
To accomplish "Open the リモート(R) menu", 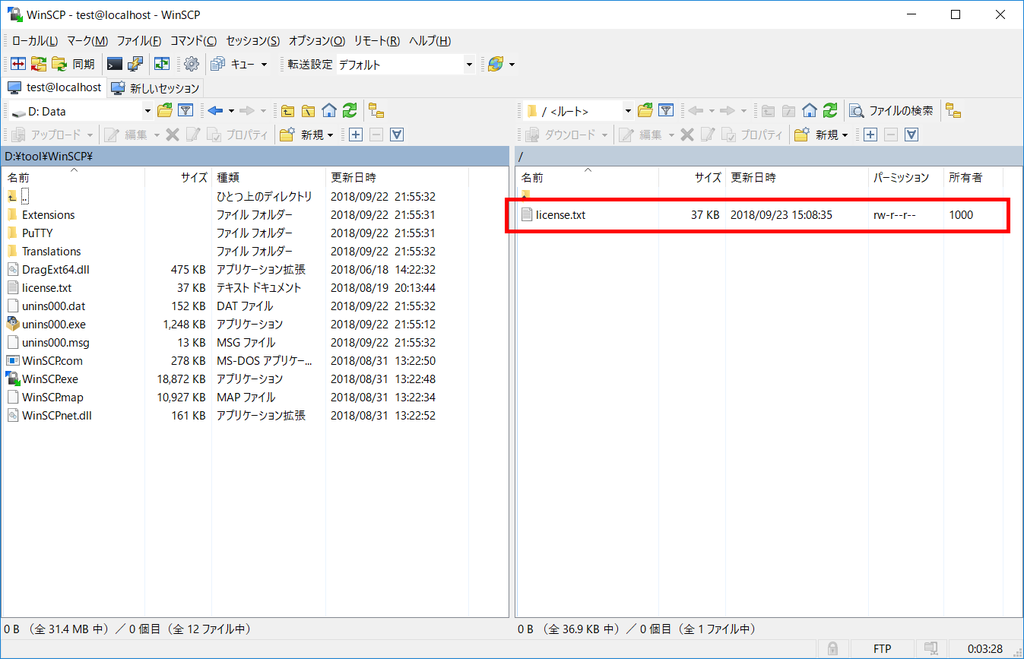I will tap(377, 40).
